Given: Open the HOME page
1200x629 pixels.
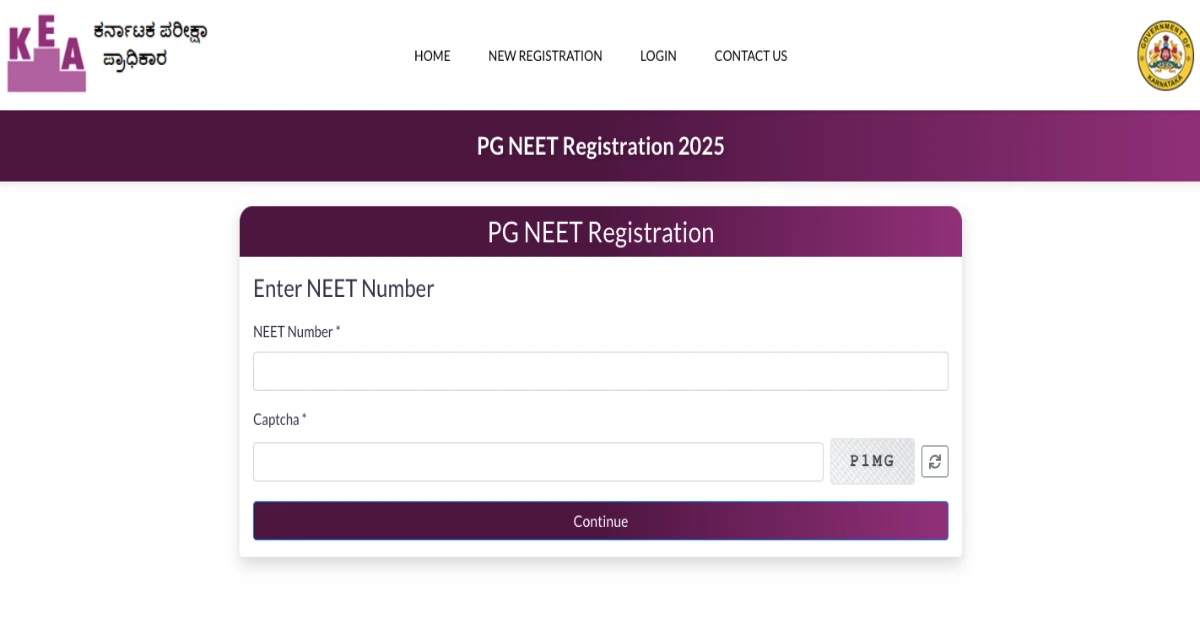Looking at the screenshot, I should [x=432, y=56].
